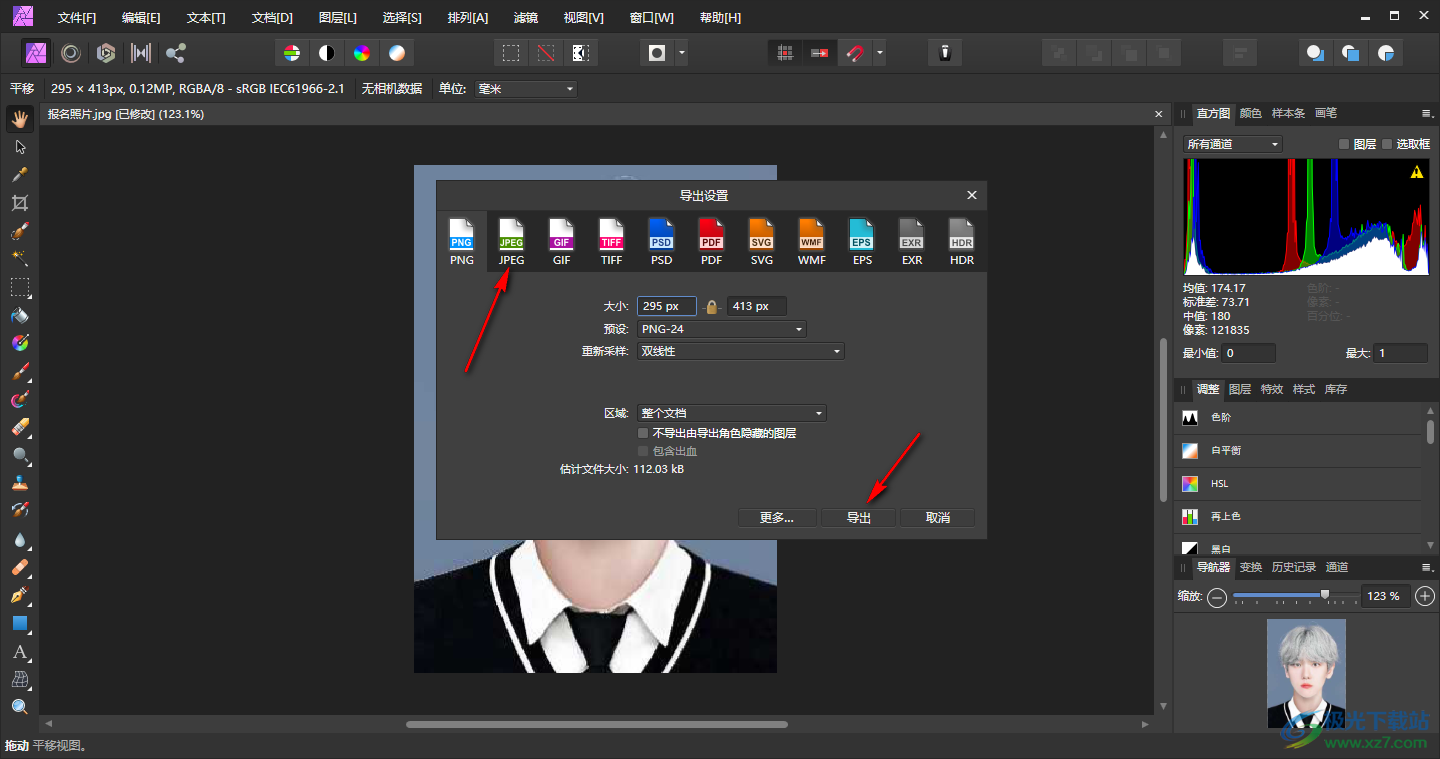Pick the TIFF export format icon
This screenshot has height=759, width=1440.
[x=611, y=241]
